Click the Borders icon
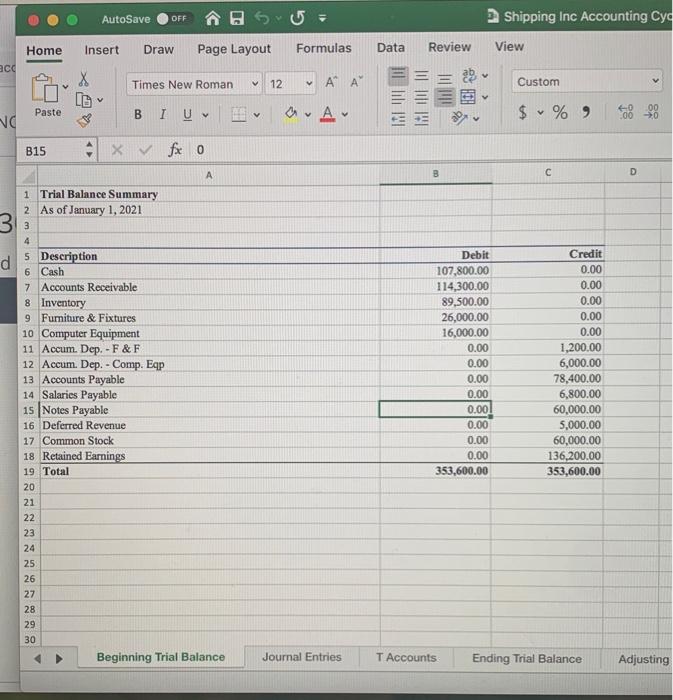This screenshot has width=673, height=700. (x=239, y=115)
